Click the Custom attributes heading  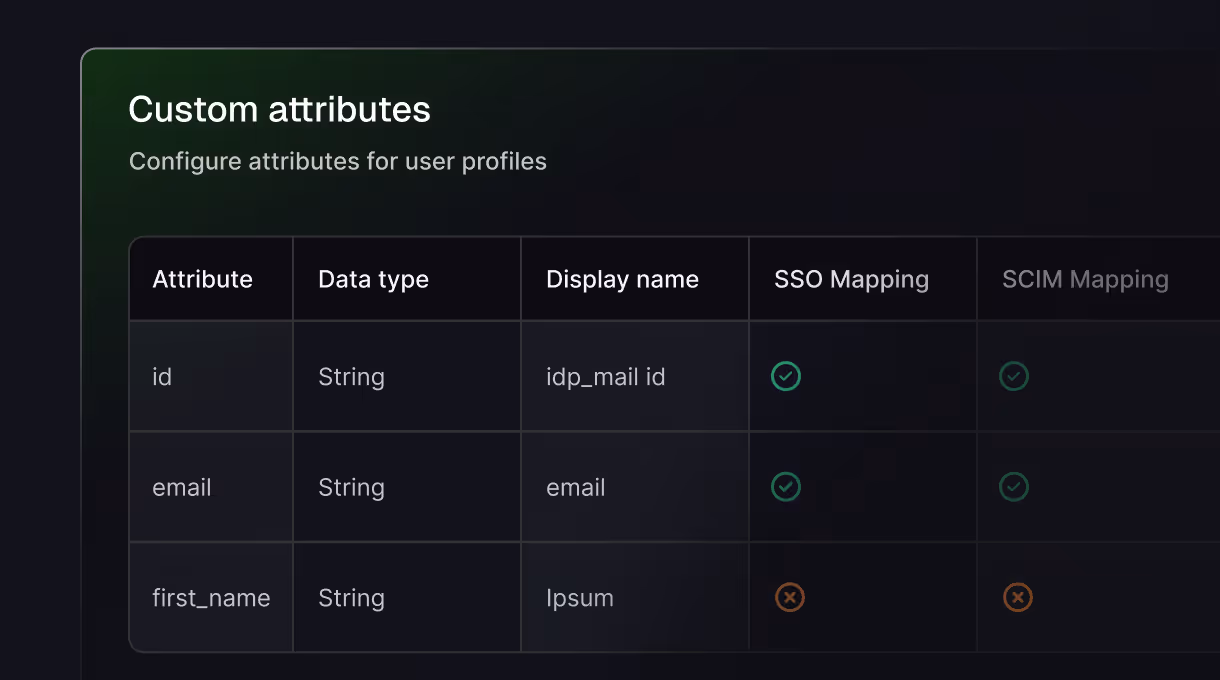point(280,109)
